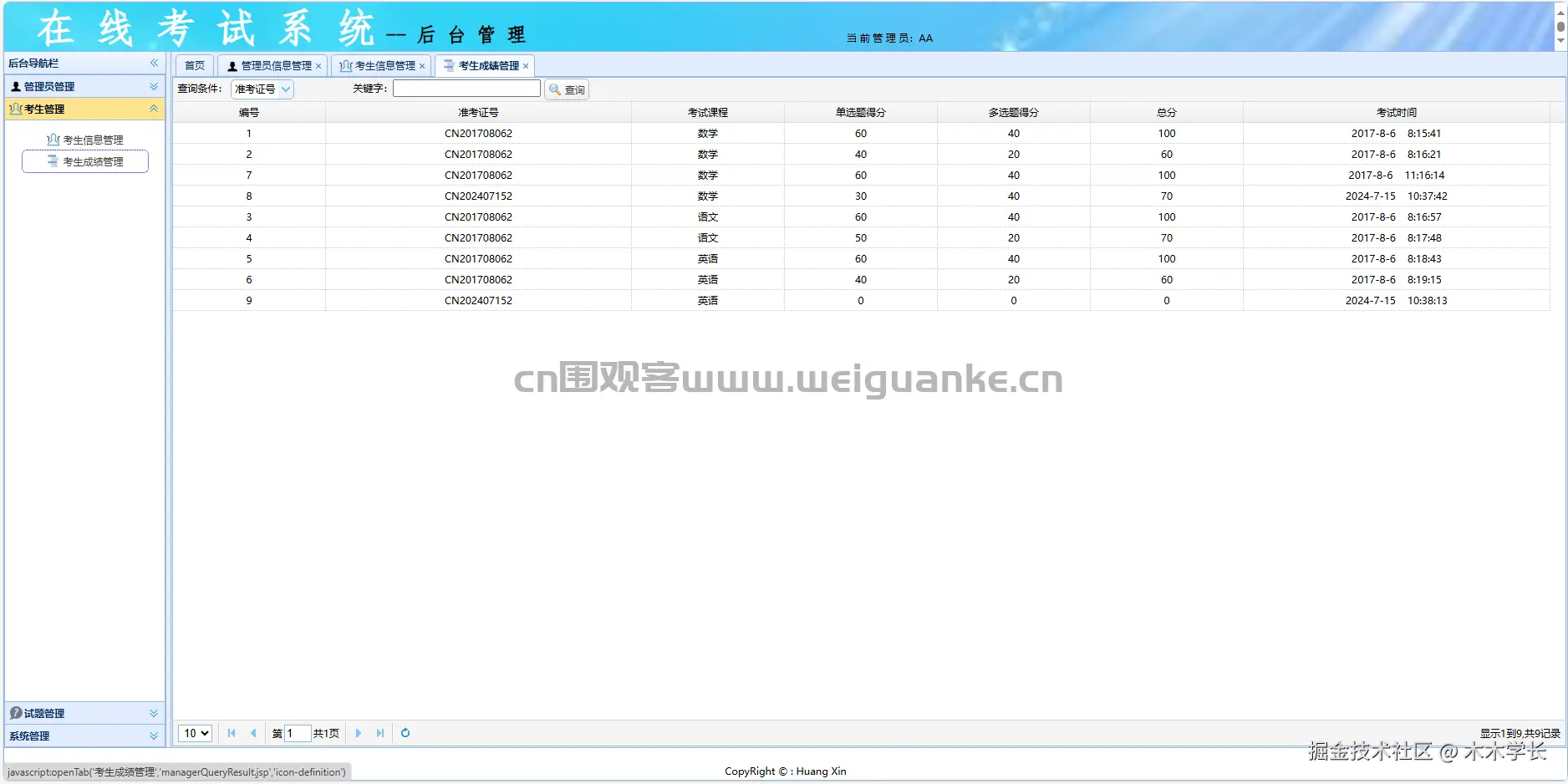1568x784 pixels.
Task: Select the row with 编号 1
Action: (861, 133)
